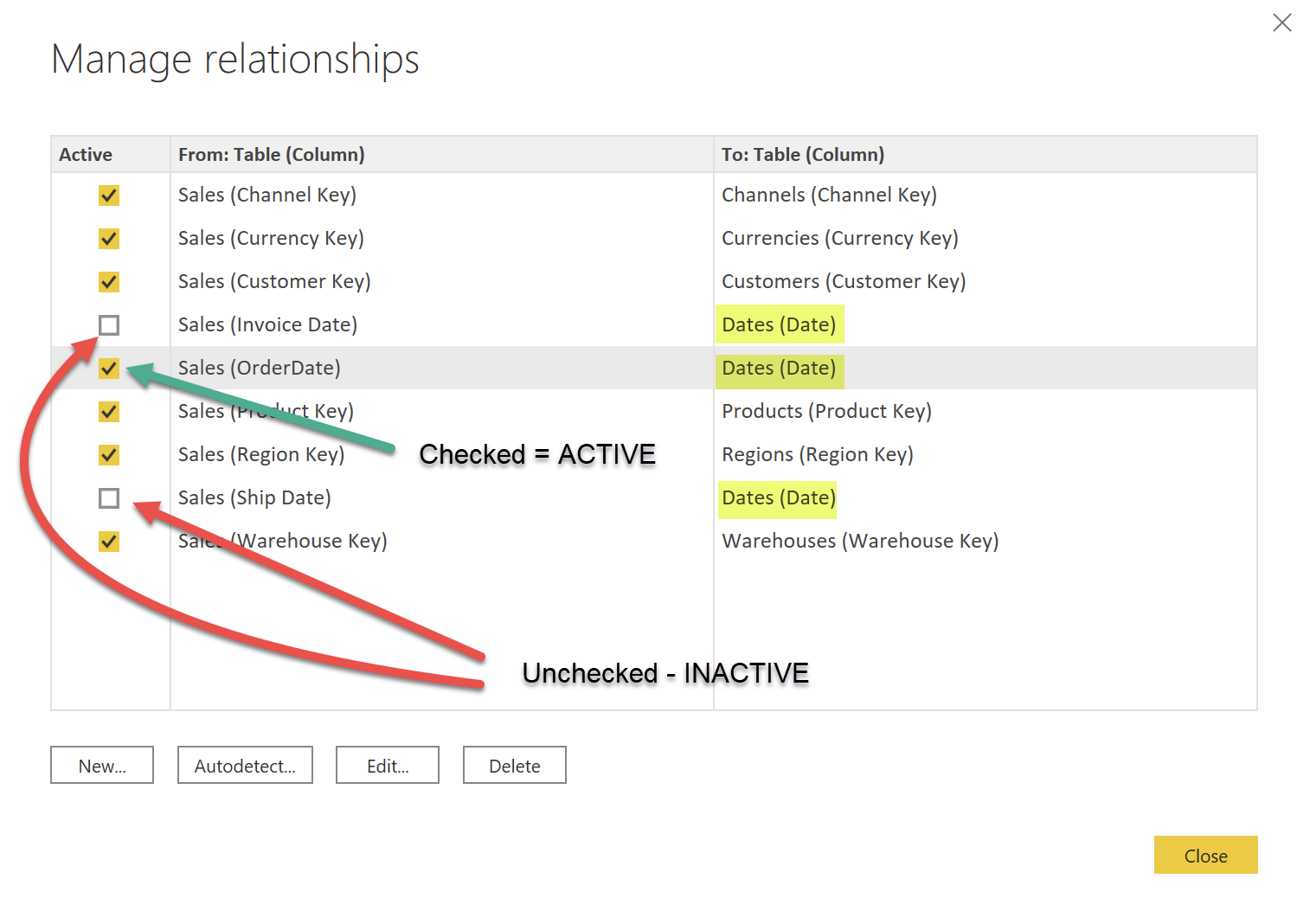Uncheck Active for Sales (Currency Key)
This screenshot has width=1310, height=924.
pyautogui.click(x=109, y=239)
